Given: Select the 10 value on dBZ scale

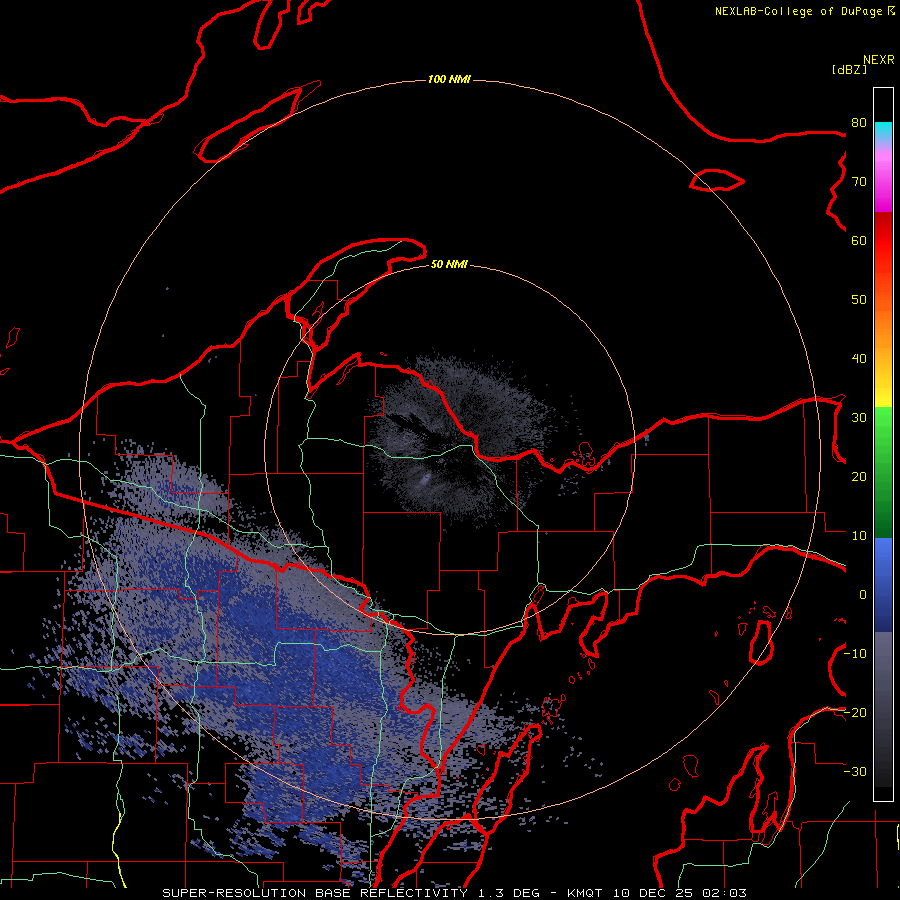Looking at the screenshot, I should click(x=859, y=536).
